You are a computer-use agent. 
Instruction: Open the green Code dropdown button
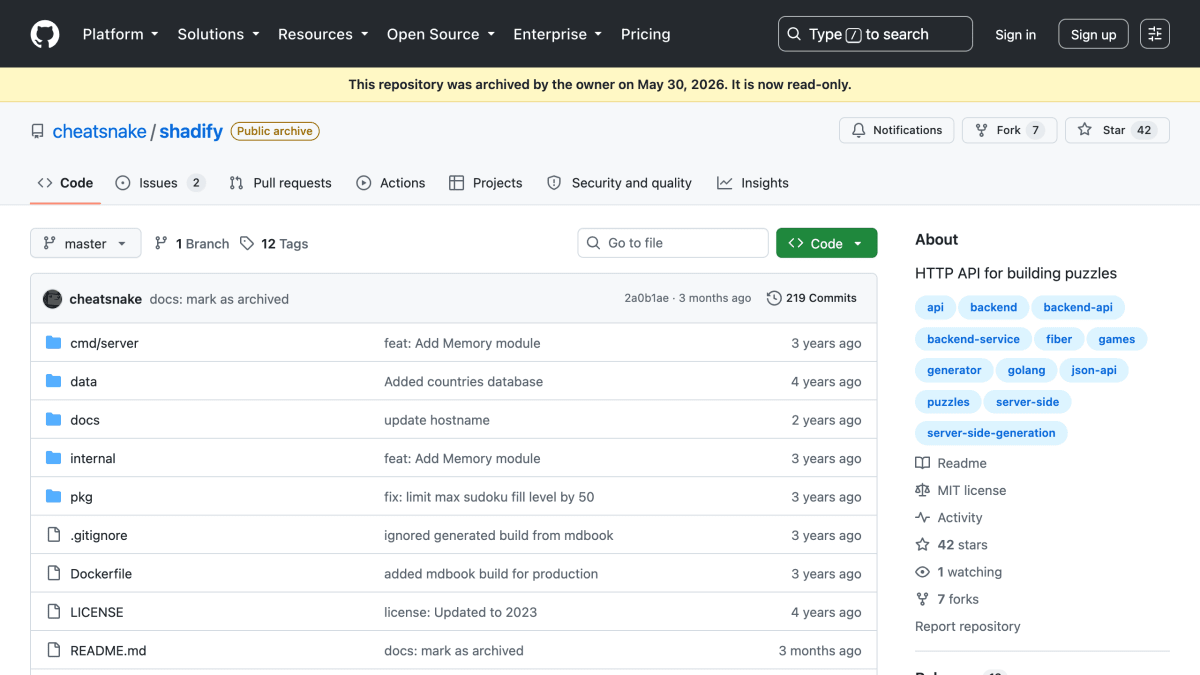pos(827,243)
